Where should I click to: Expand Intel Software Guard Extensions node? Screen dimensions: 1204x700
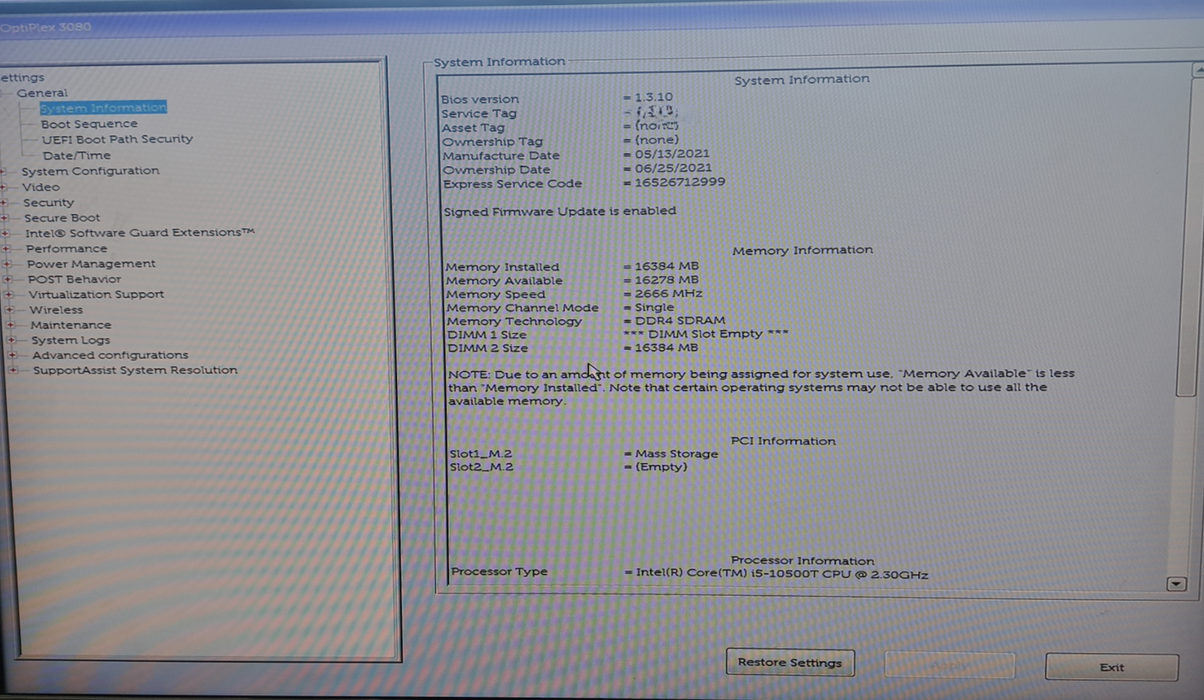pos(7,233)
